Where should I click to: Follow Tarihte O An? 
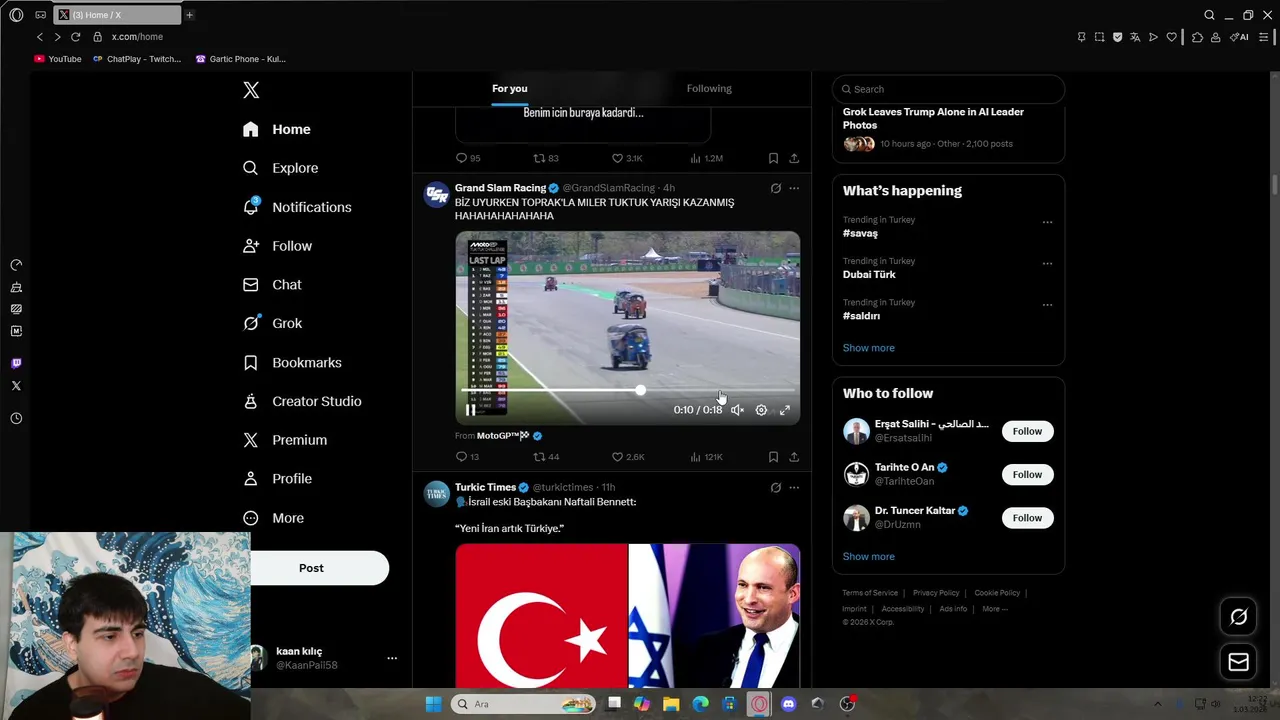pyautogui.click(x=1027, y=475)
